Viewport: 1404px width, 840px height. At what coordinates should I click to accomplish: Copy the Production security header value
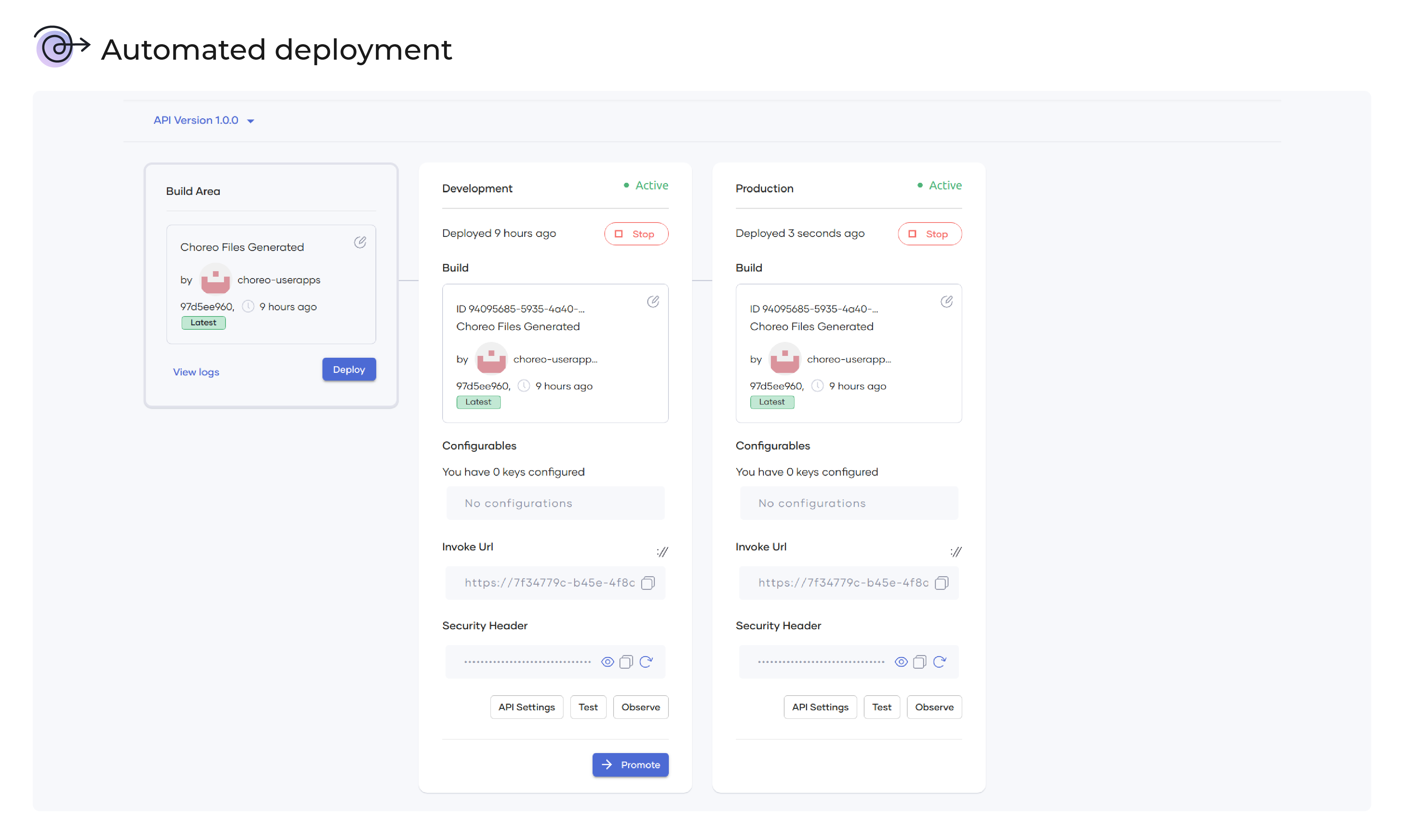920,662
